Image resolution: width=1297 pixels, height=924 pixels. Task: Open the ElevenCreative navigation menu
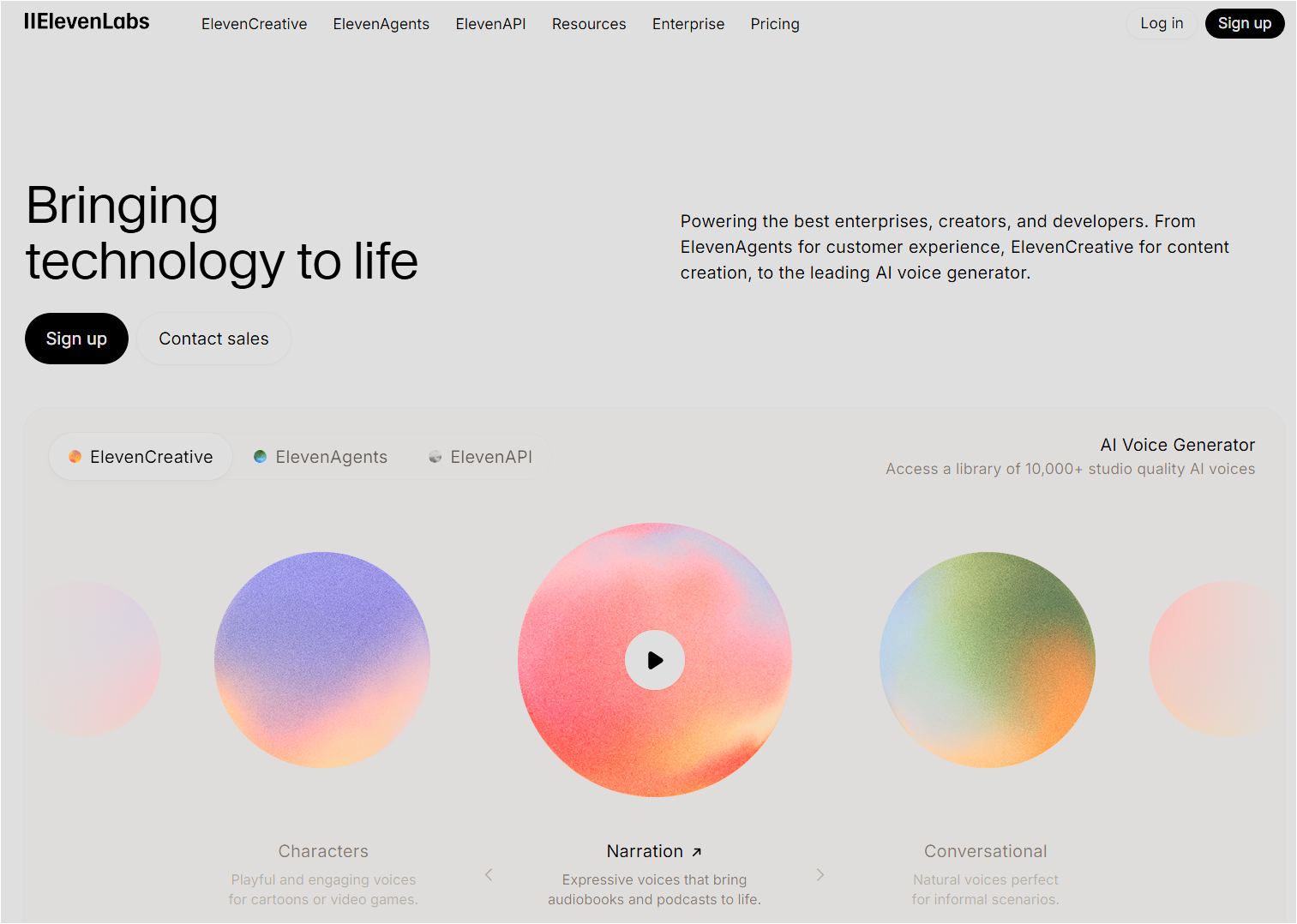254,24
